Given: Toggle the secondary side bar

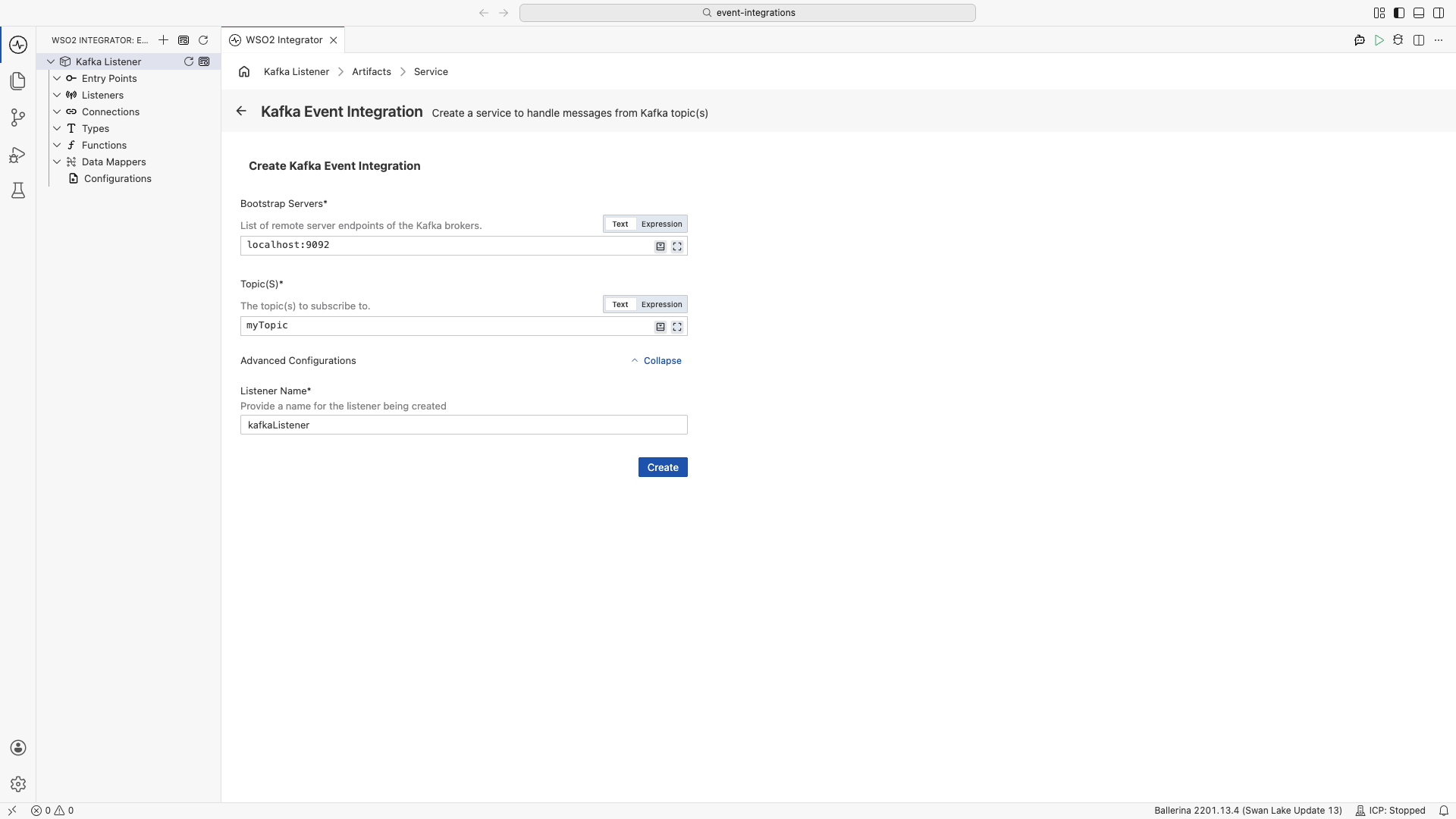Looking at the screenshot, I should pos(1439,13).
